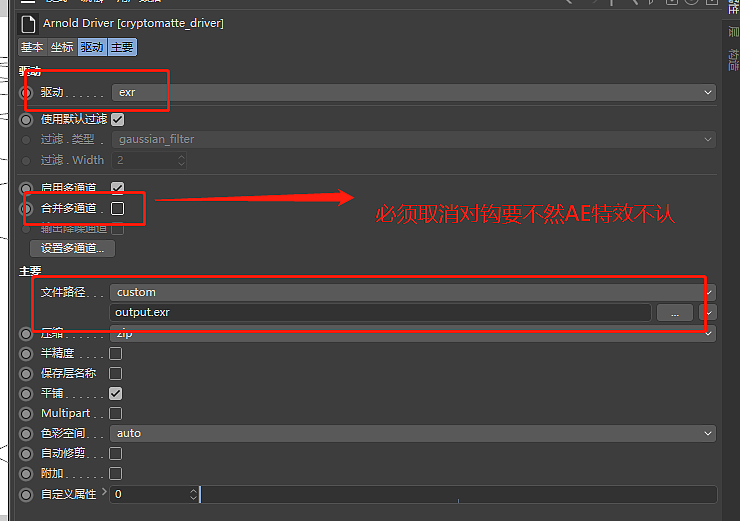Toggle keyframe dot for 自动修剪

(x=26, y=454)
